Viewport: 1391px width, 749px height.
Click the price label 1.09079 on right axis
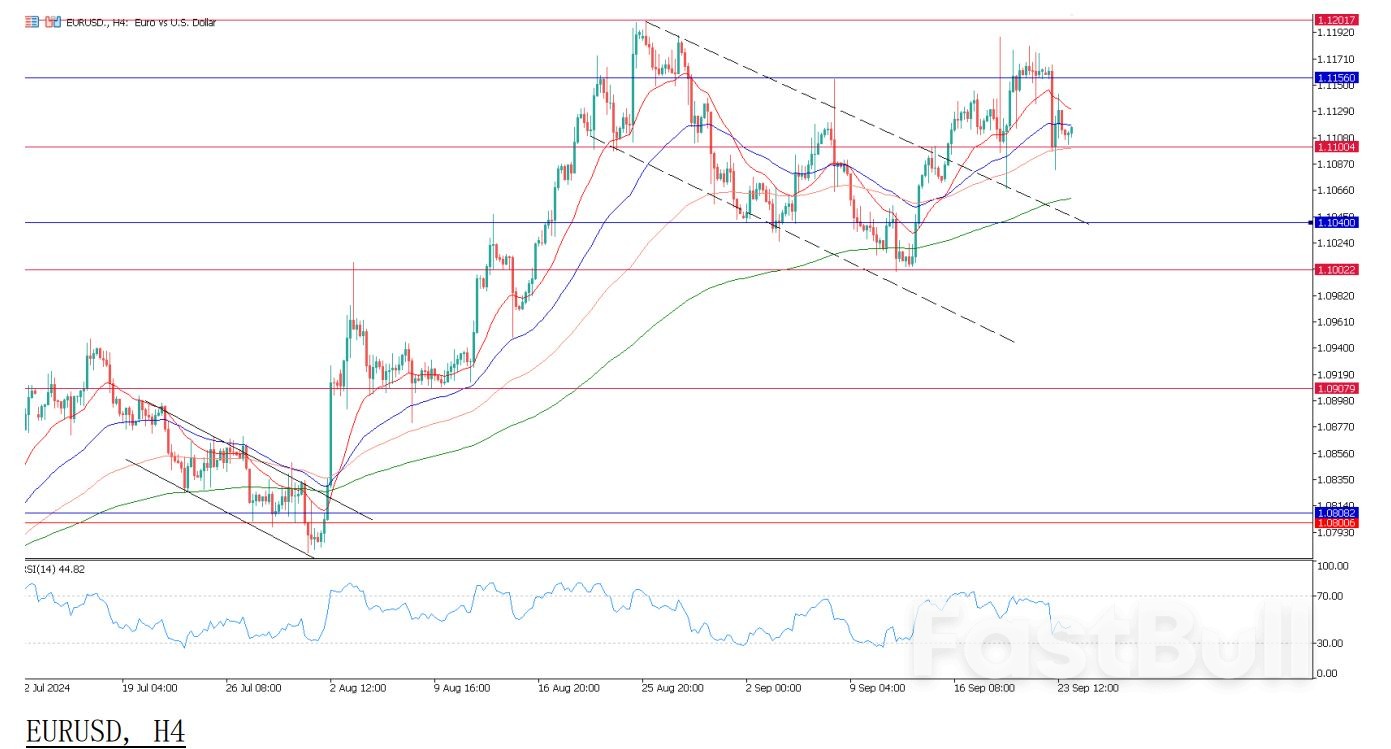coord(1338,386)
